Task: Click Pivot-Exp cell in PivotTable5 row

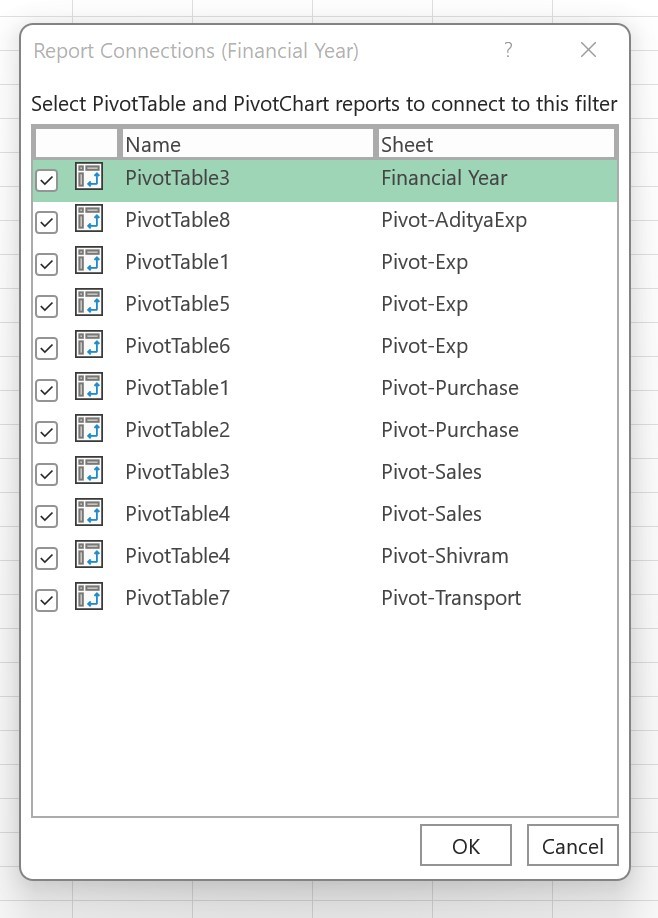Action: (x=424, y=304)
